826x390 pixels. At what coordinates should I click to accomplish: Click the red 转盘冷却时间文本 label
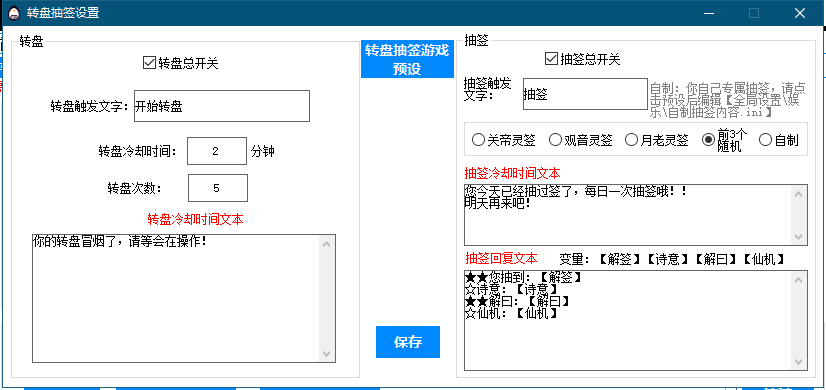(x=195, y=219)
